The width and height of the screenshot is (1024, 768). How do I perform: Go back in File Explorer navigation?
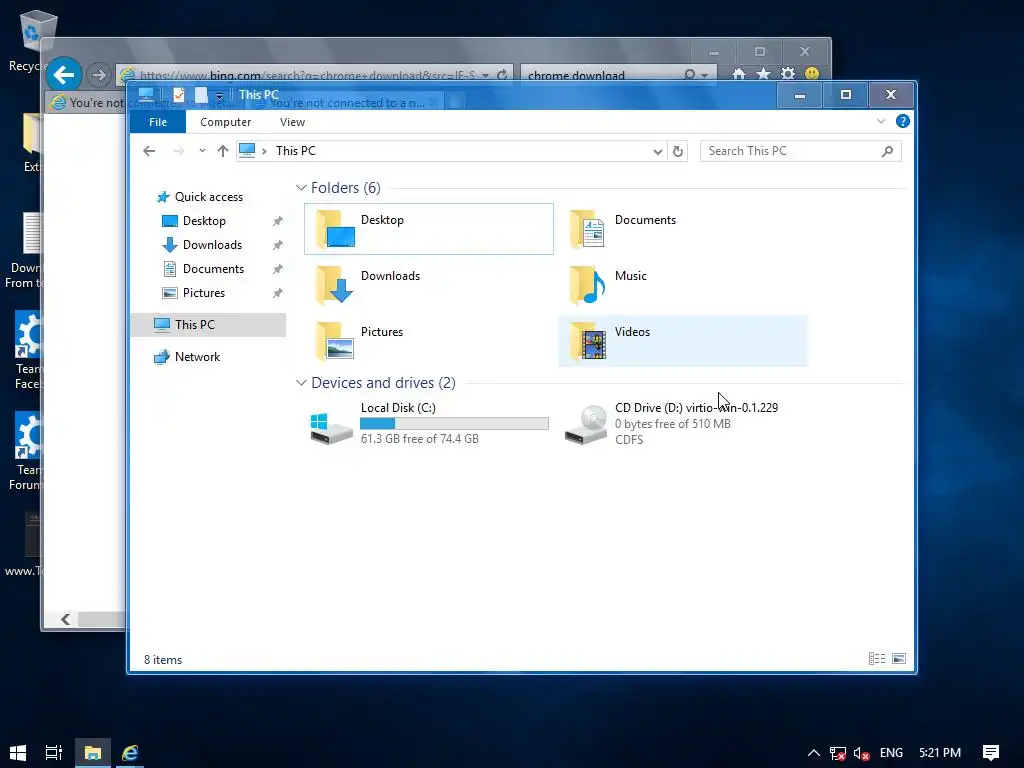(149, 151)
